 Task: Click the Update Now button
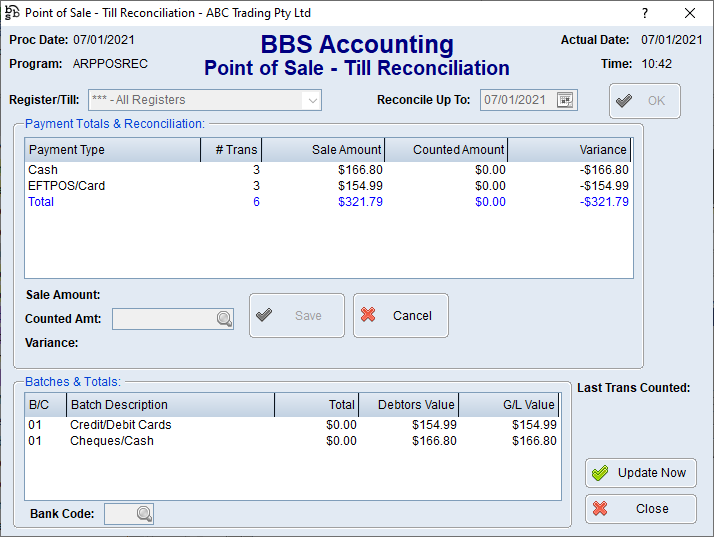[x=640, y=473]
